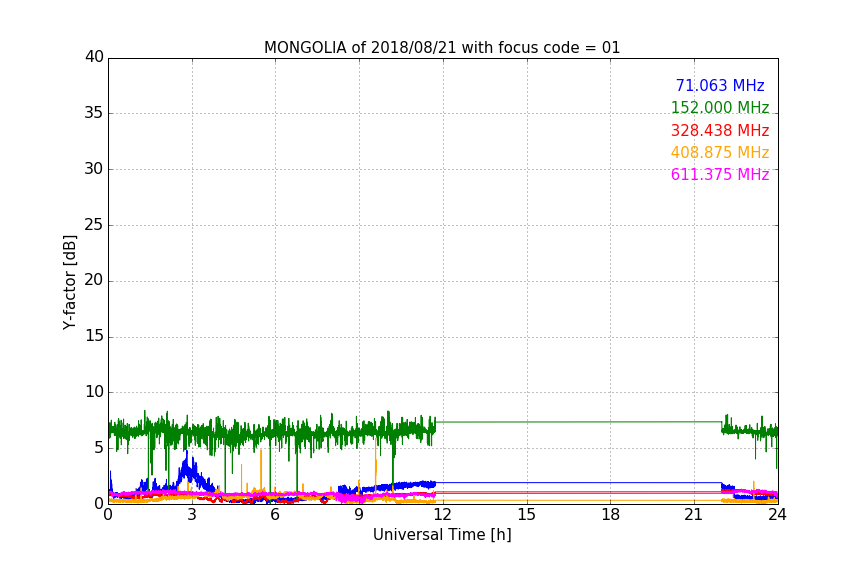Click the x-axis tick label 6
The image size is (864, 576).
[275, 515]
